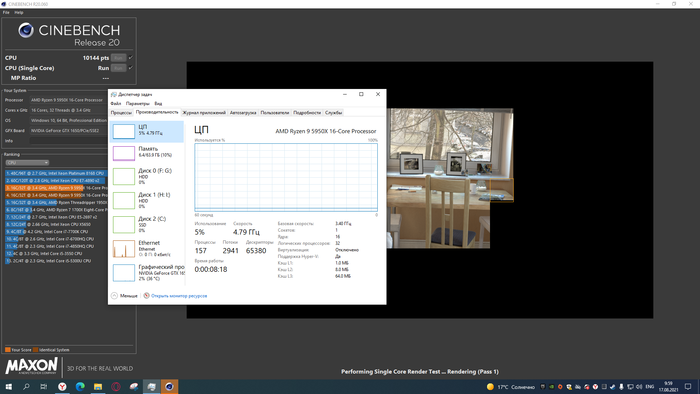Switch to Службы tab
This screenshot has height=394, width=700.
(x=333, y=113)
